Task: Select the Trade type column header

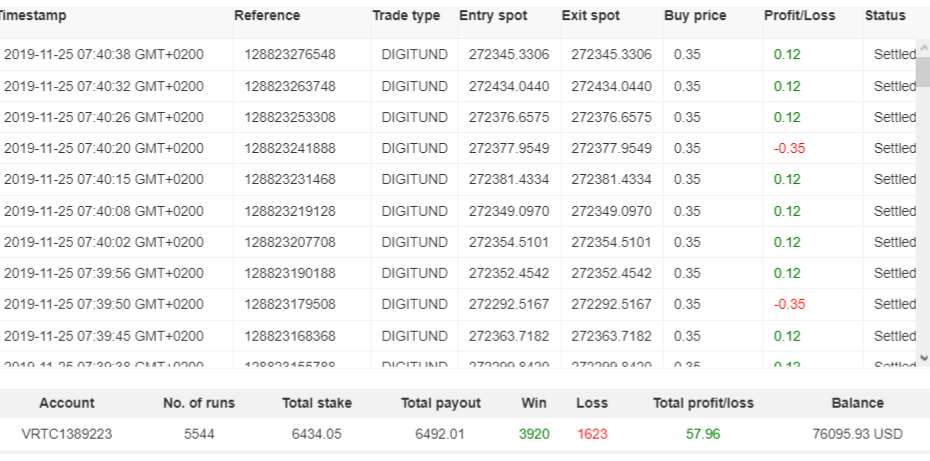Action: (406, 16)
